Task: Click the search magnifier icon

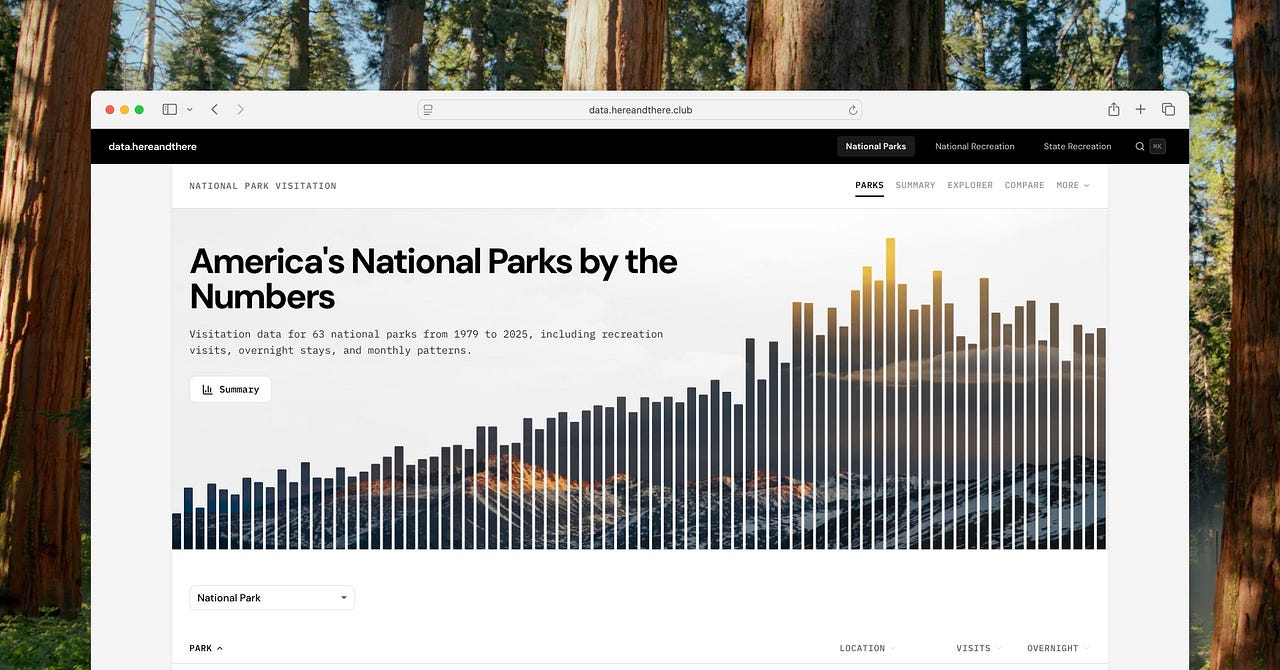Action: pos(1140,146)
